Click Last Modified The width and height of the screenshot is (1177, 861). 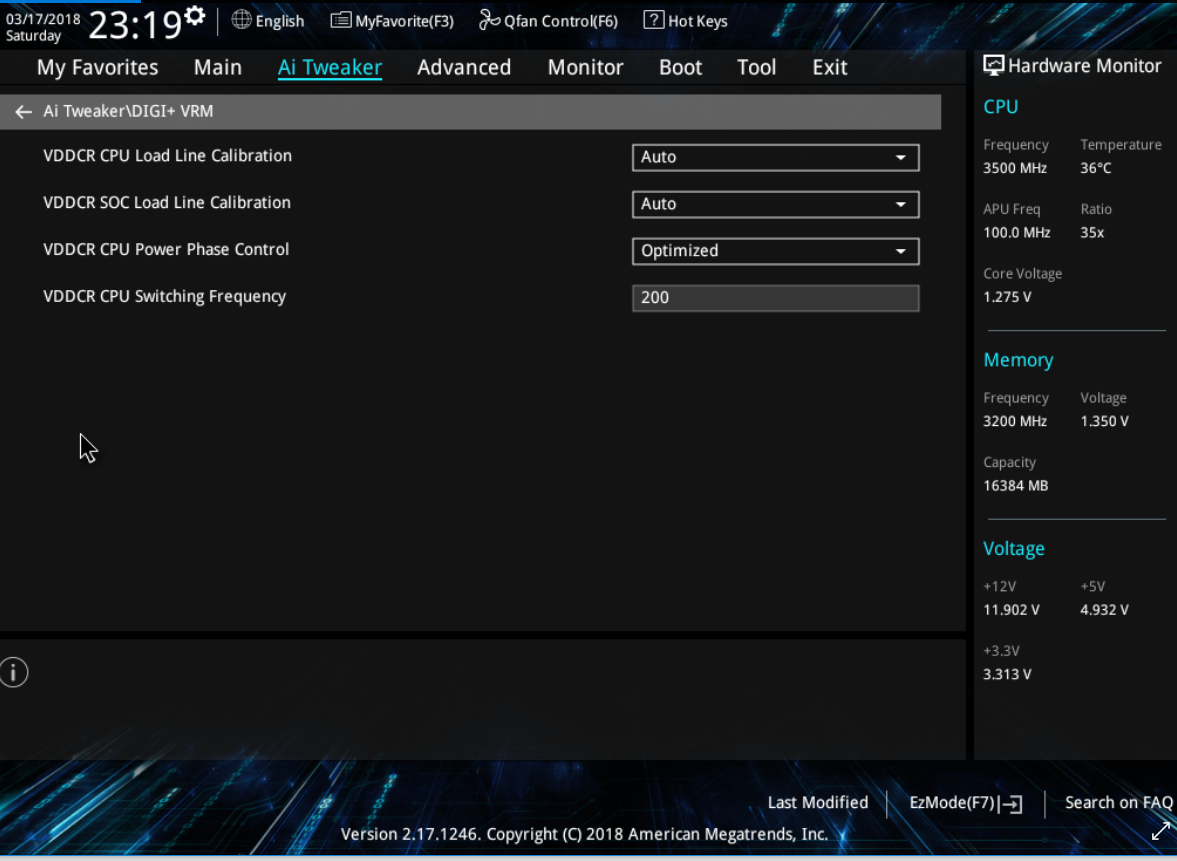[817, 802]
